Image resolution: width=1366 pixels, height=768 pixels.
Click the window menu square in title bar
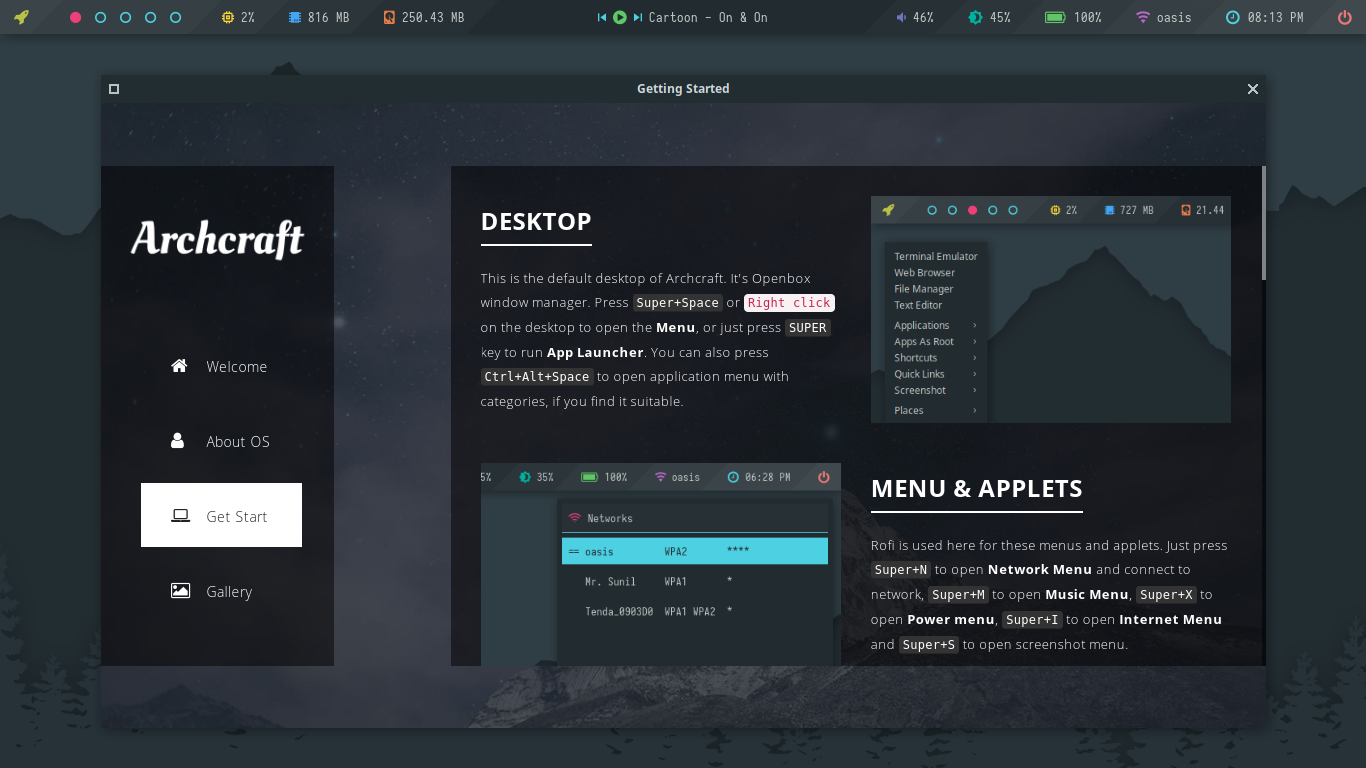(x=114, y=89)
